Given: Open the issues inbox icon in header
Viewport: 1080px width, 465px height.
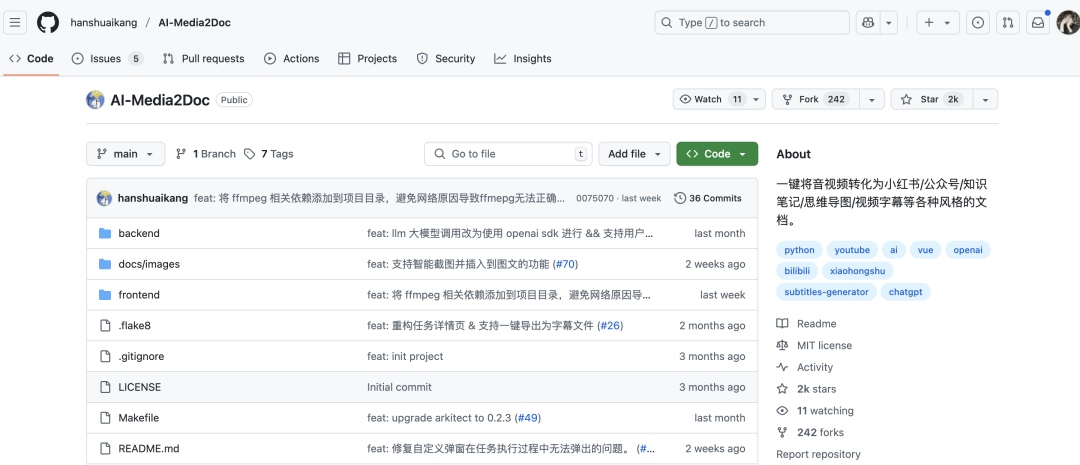Looking at the screenshot, I should pos(978,22).
